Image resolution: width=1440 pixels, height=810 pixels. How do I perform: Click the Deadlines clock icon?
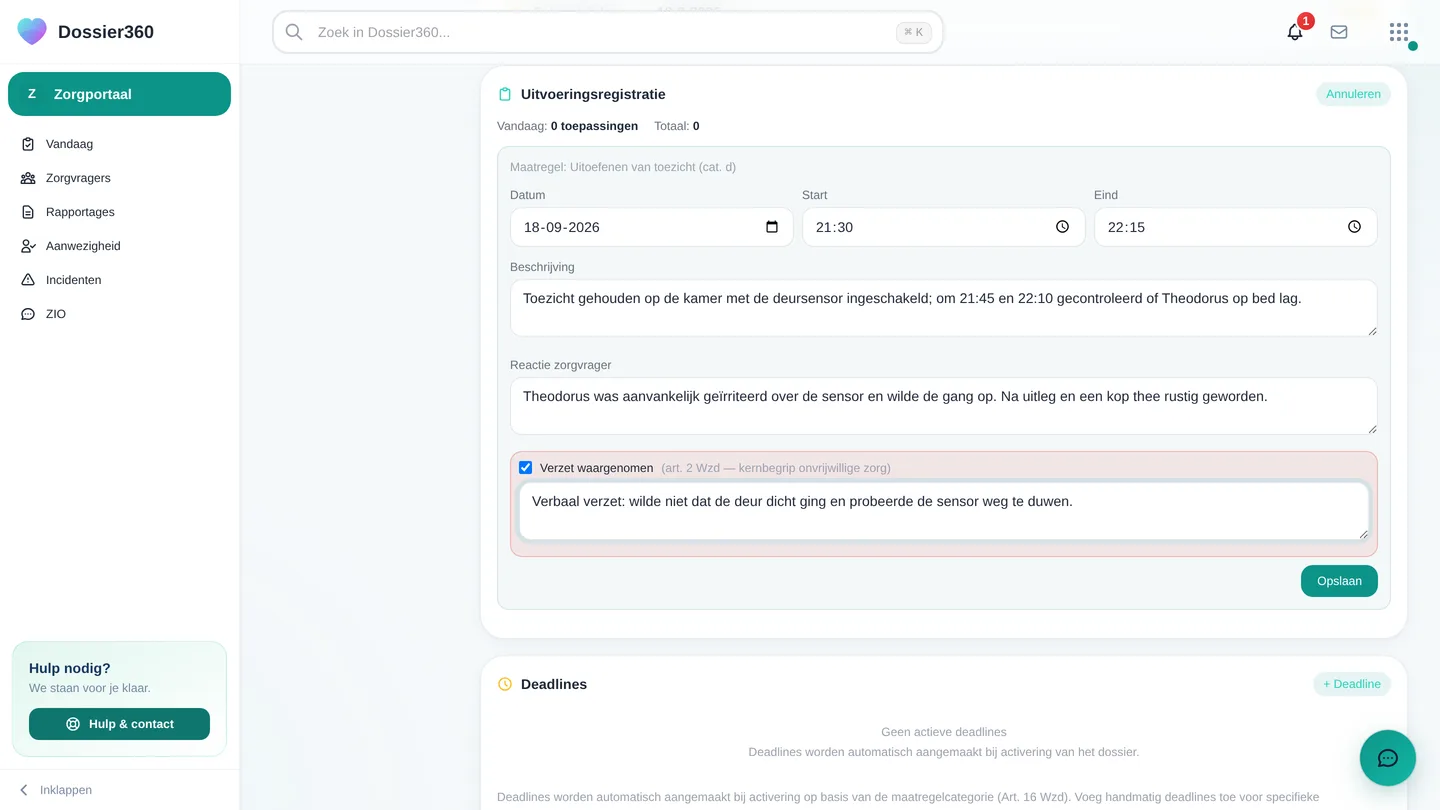click(505, 684)
